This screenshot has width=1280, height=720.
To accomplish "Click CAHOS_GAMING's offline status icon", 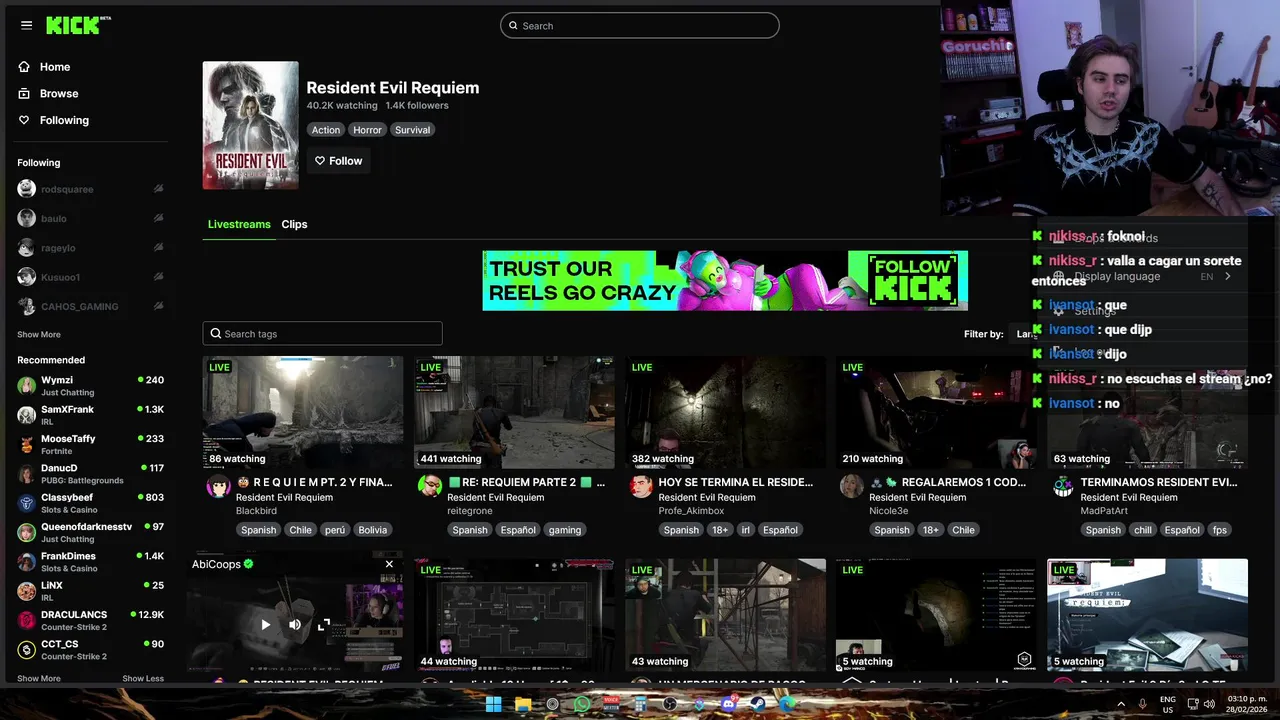I will tap(158, 307).
